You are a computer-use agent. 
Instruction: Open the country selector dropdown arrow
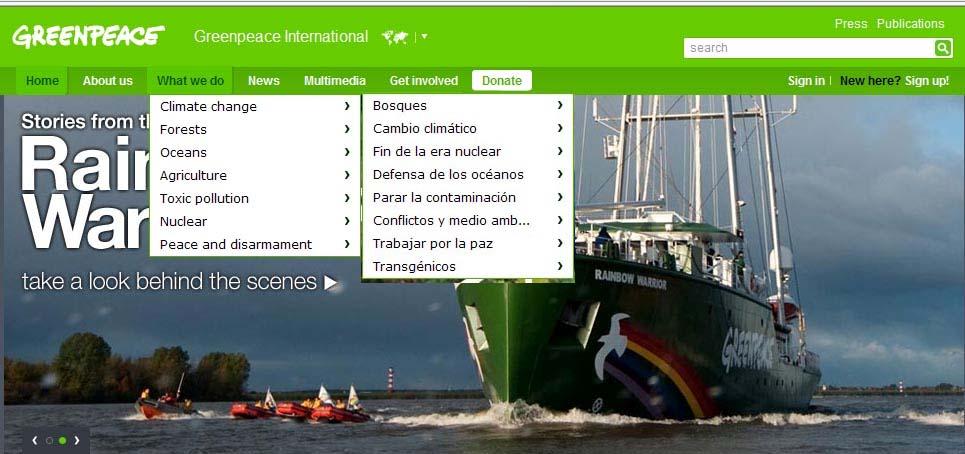pos(424,37)
